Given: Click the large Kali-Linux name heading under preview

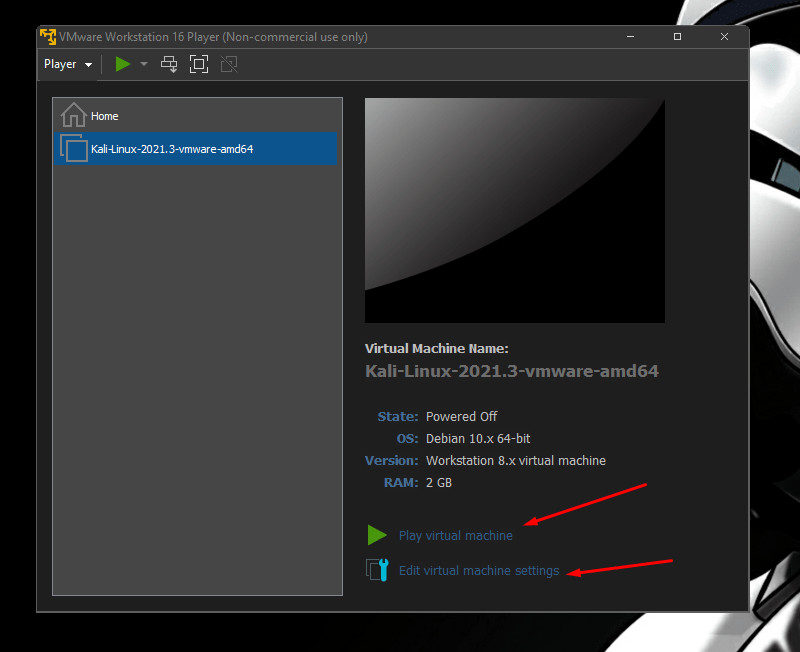Looking at the screenshot, I should 512,372.
